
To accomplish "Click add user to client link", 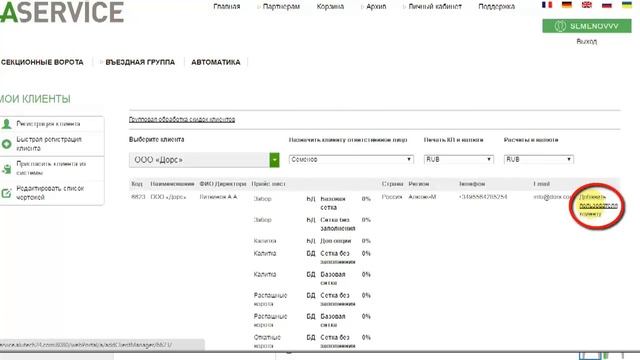I will [x=598, y=205].
